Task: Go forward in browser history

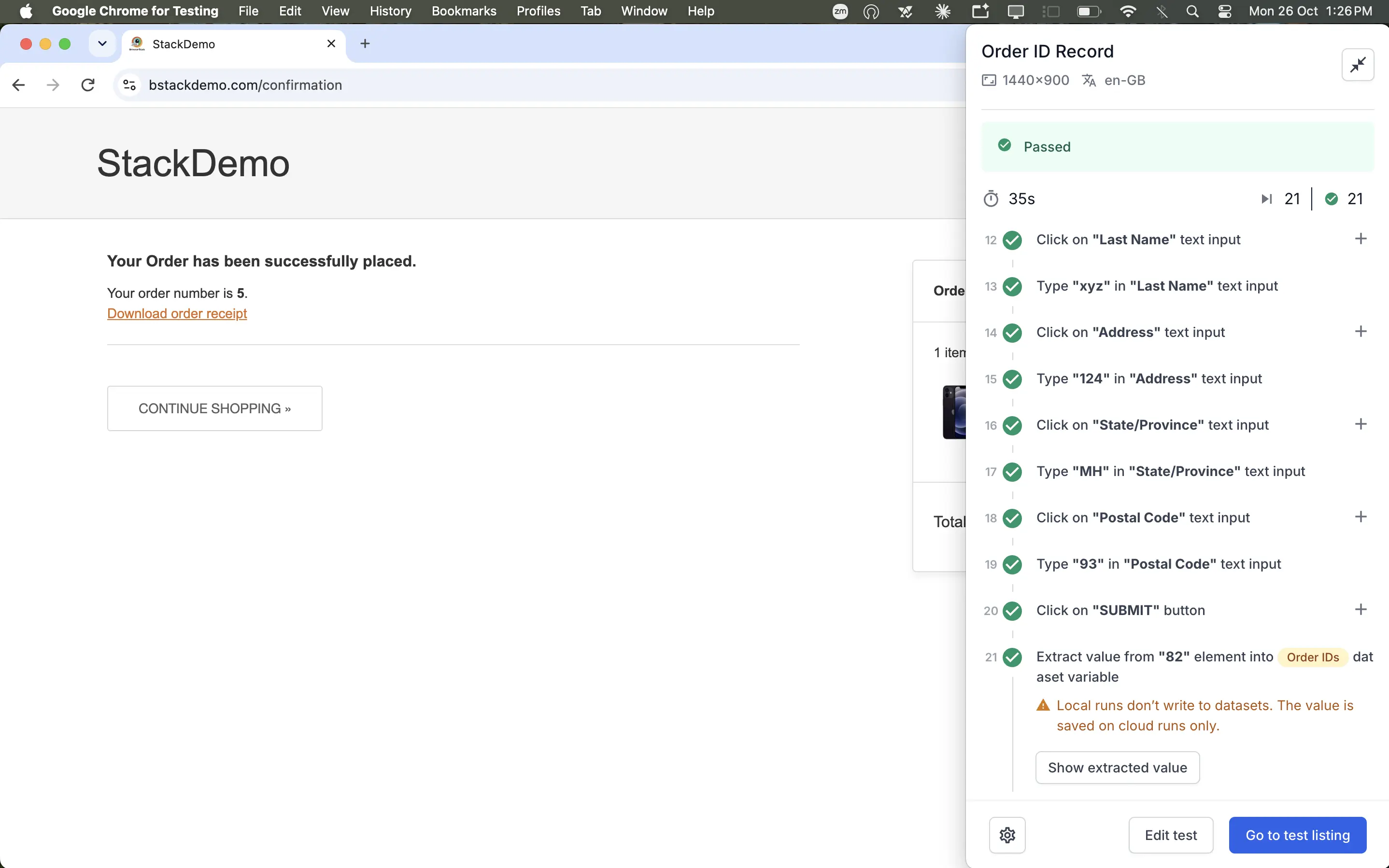Action: tap(53, 85)
